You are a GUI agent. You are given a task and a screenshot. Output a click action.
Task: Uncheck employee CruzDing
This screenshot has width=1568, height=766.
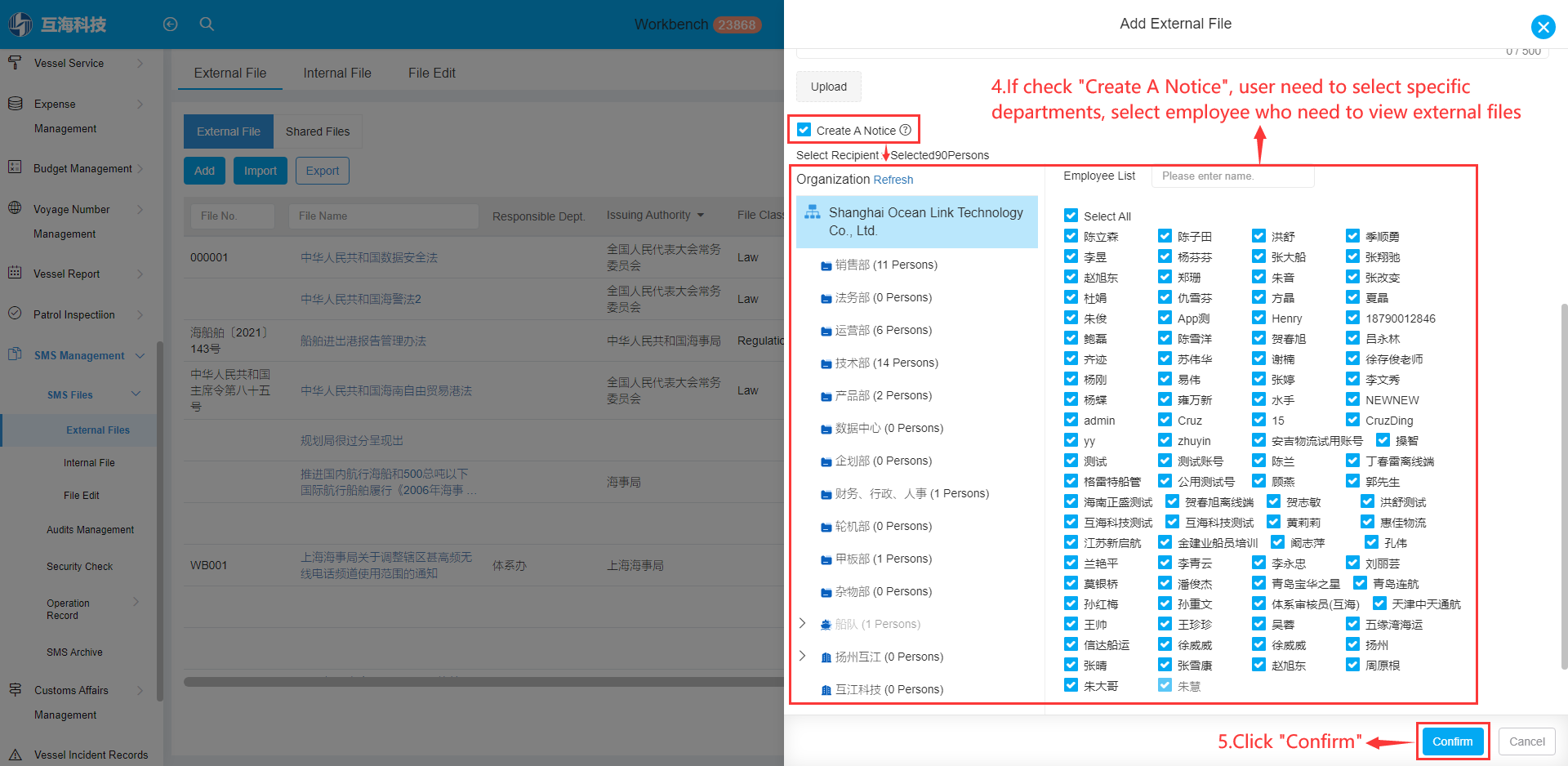[x=1353, y=420]
